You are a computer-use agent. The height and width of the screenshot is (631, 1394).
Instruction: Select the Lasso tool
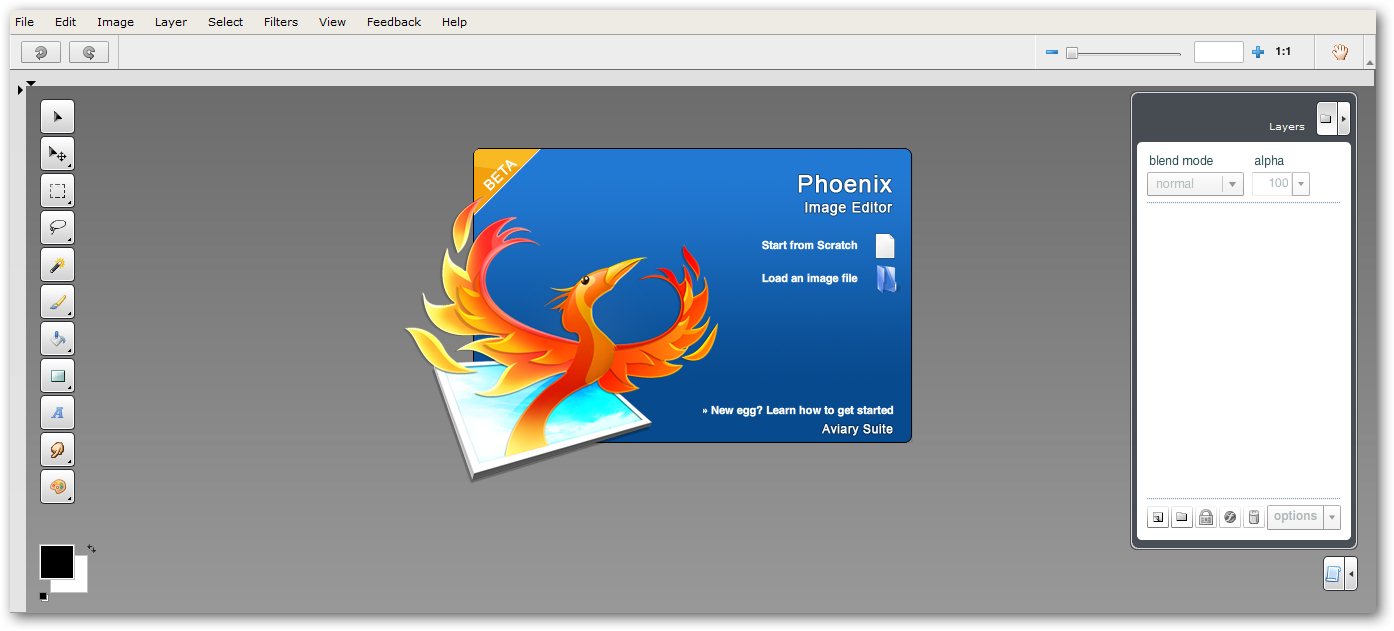[x=57, y=228]
